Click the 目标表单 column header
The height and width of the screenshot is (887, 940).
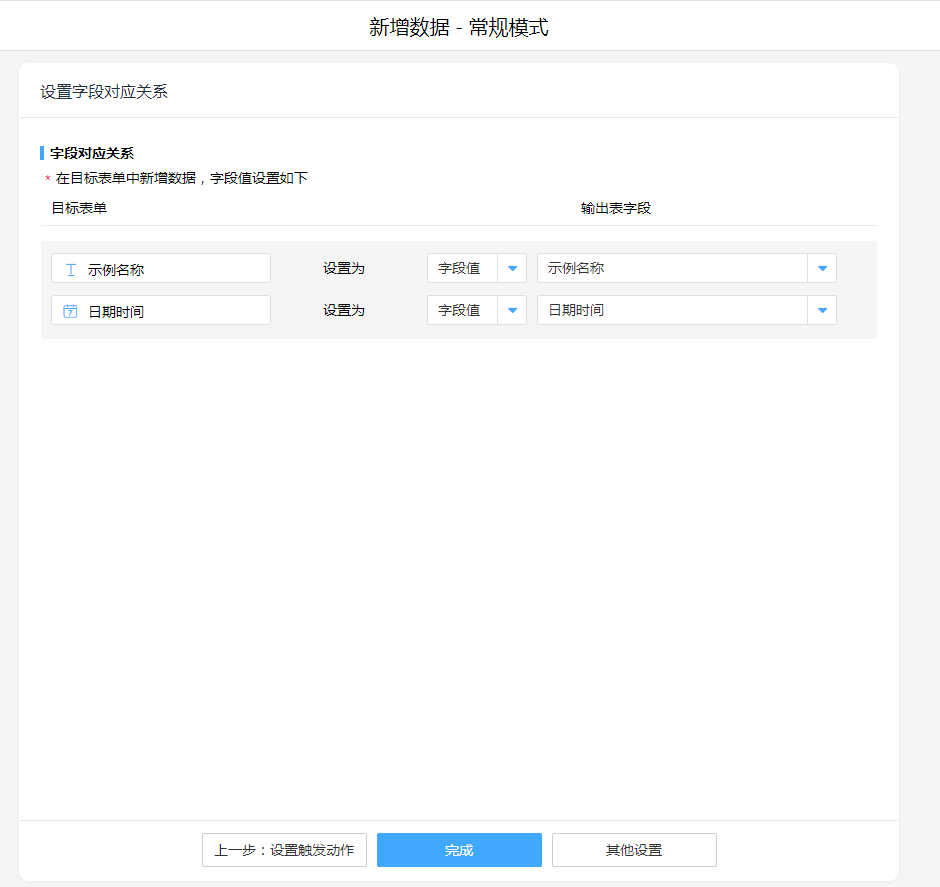coord(79,208)
